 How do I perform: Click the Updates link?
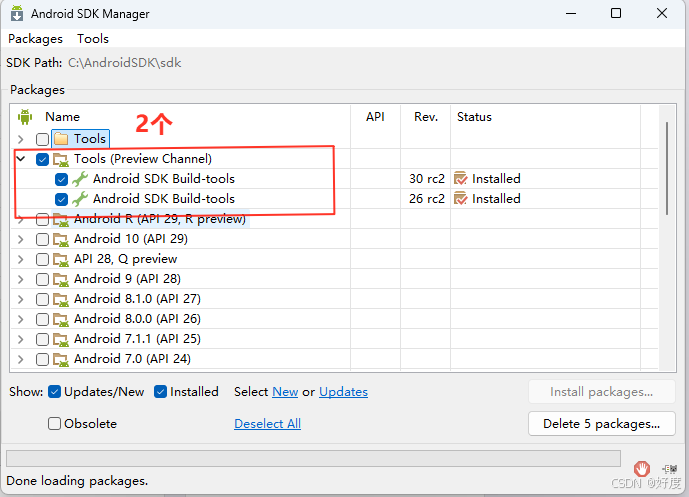click(343, 392)
